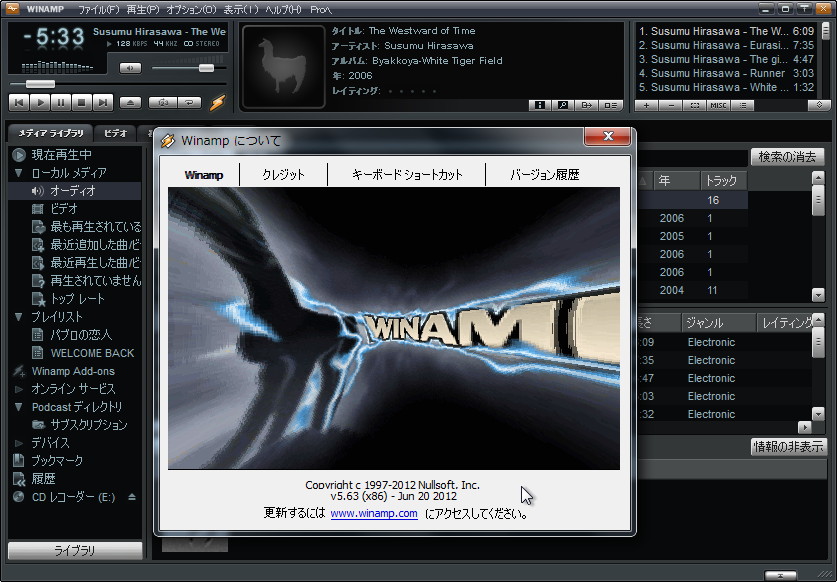Image resolution: width=837 pixels, height=582 pixels.
Task: Click the MISC button in the playlist editor
Action: click(718, 105)
